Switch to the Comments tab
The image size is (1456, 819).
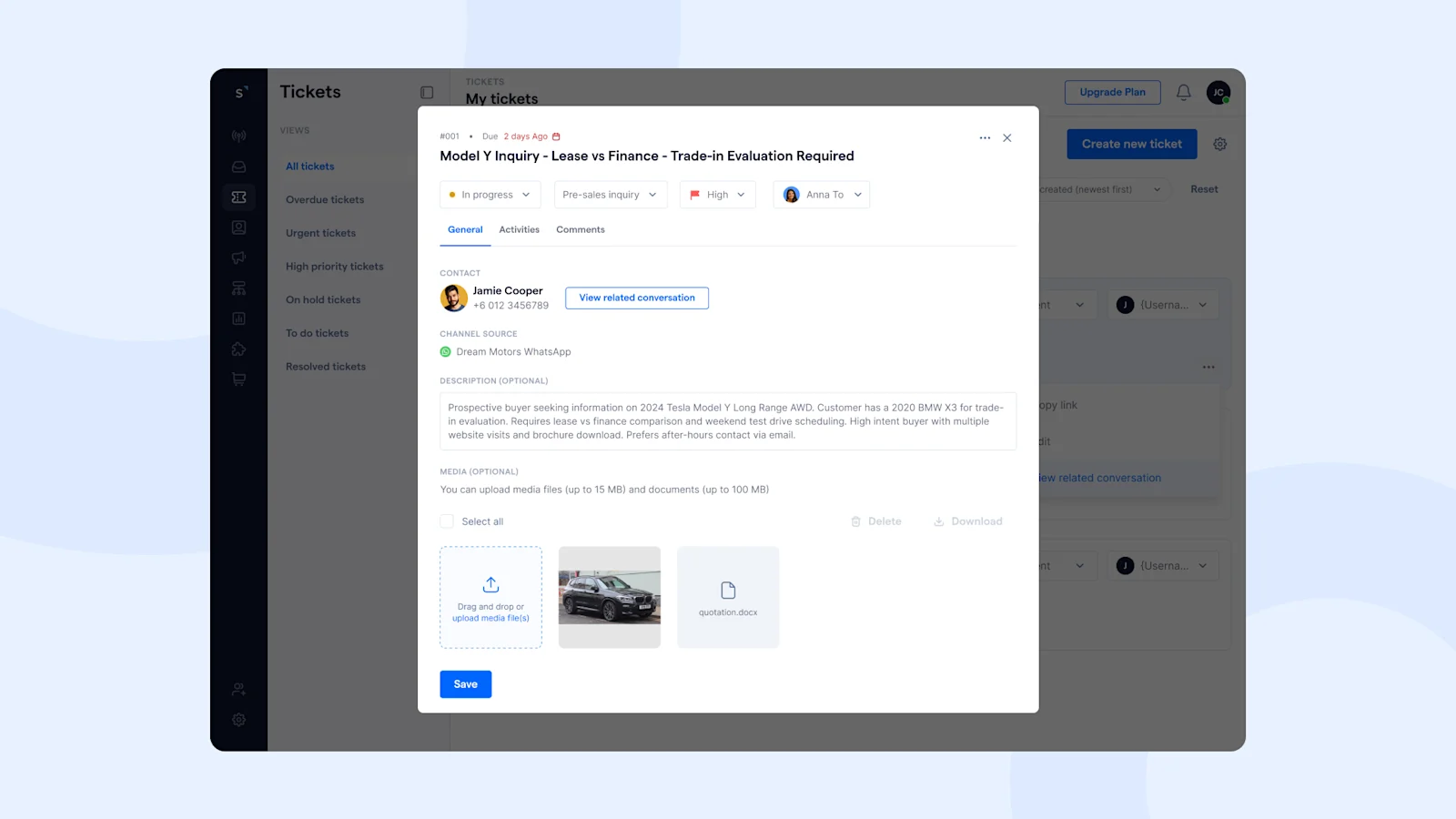click(580, 229)
